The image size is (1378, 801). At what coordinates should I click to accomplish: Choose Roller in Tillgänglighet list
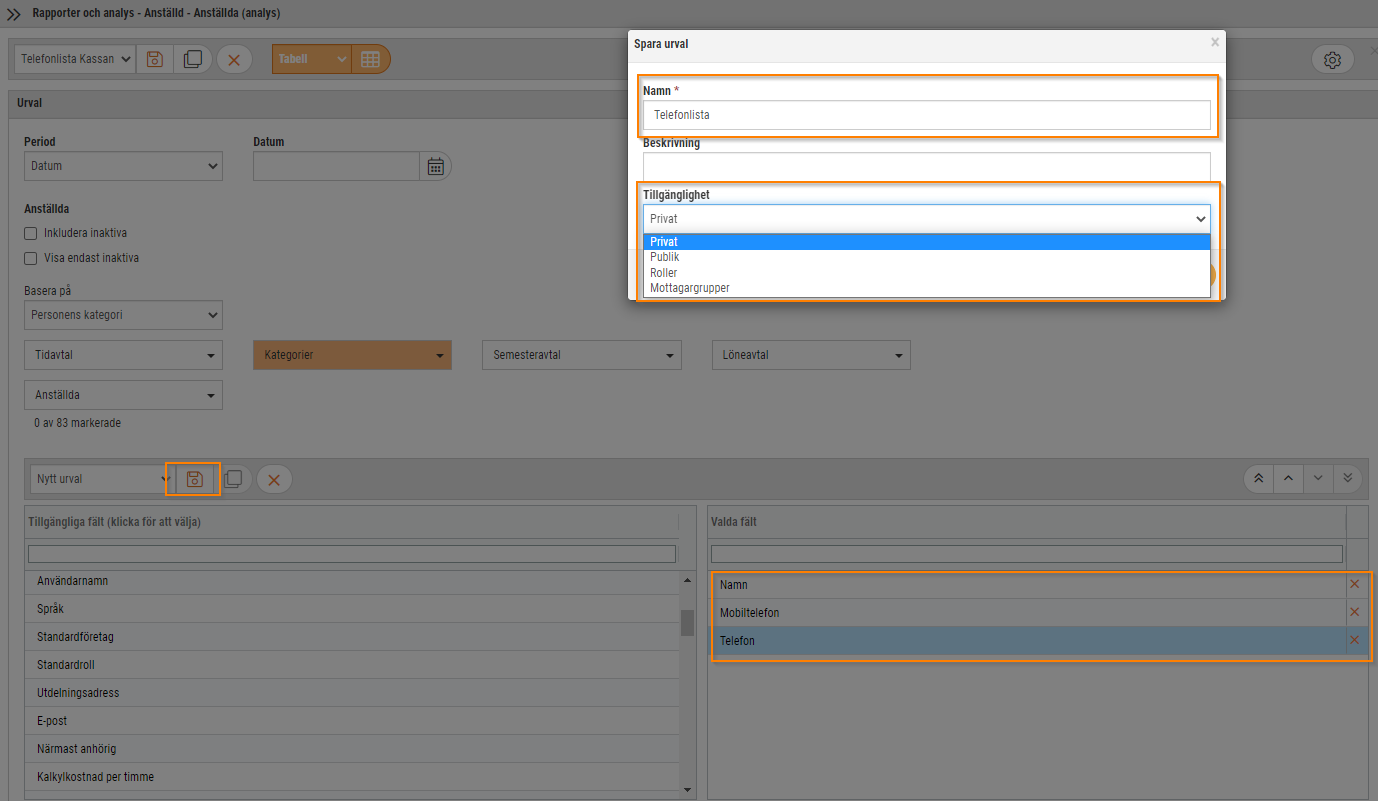926,272
